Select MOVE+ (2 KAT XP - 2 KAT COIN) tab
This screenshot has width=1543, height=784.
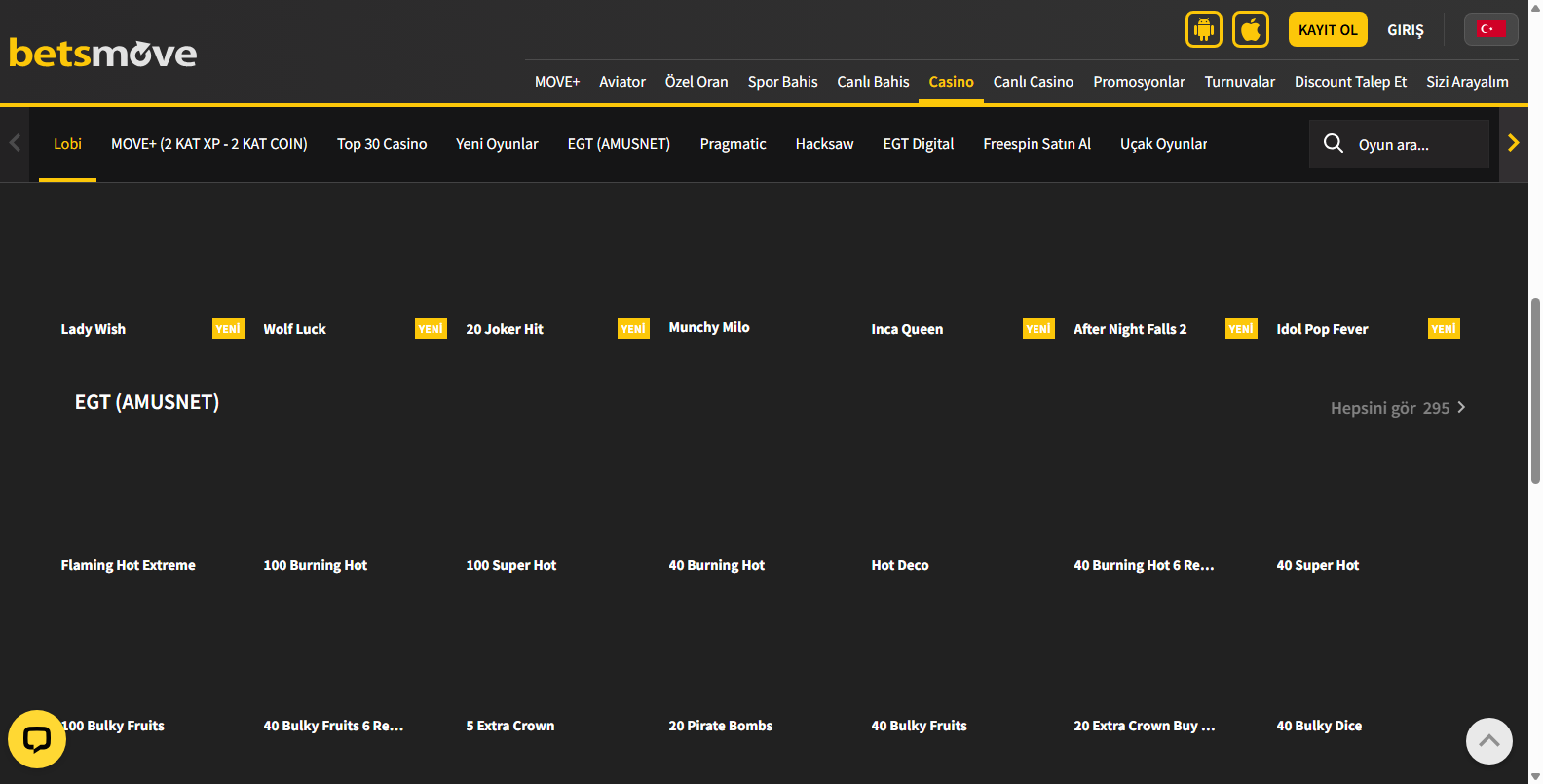tap(209, 144)
